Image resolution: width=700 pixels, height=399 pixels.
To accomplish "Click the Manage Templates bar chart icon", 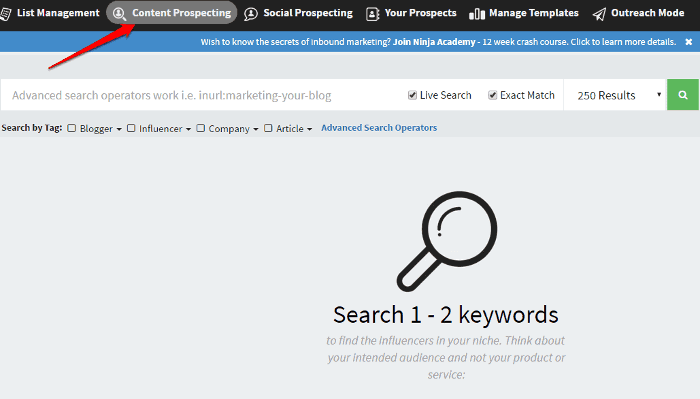I will (477, 14).
